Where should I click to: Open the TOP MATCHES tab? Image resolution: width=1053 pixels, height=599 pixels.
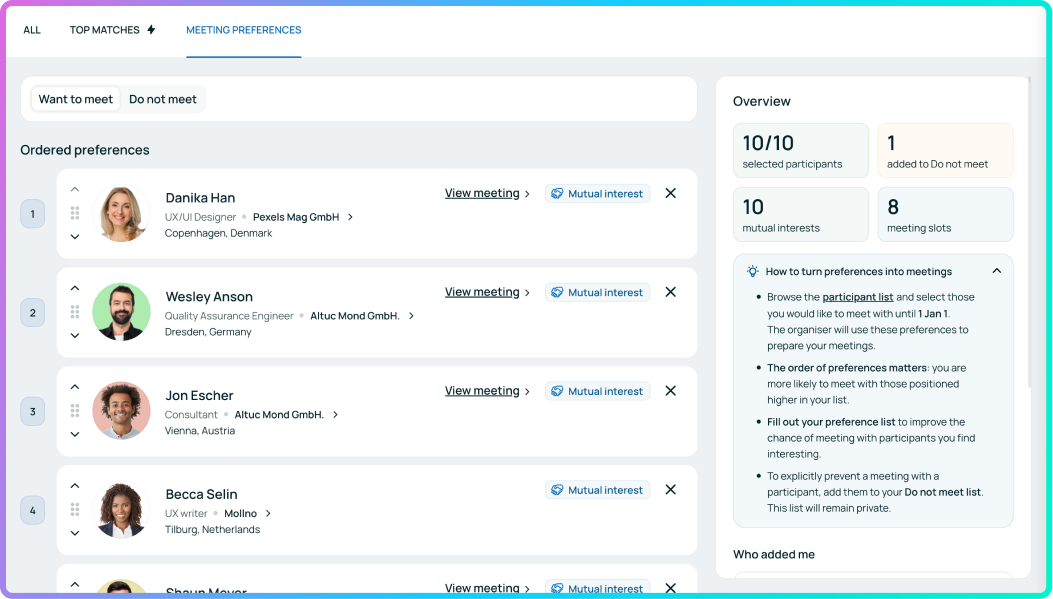point(112,30)
